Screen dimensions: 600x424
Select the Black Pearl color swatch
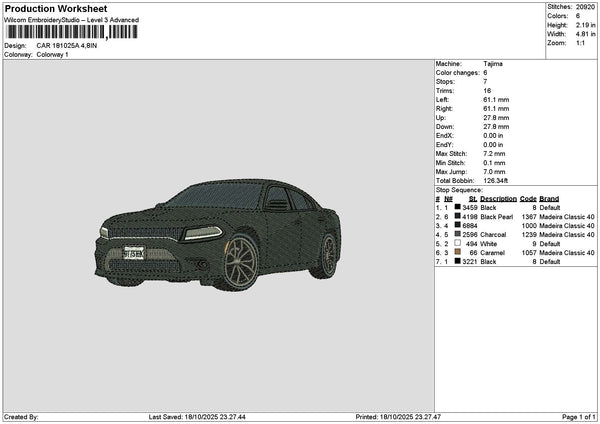[457, 216]
